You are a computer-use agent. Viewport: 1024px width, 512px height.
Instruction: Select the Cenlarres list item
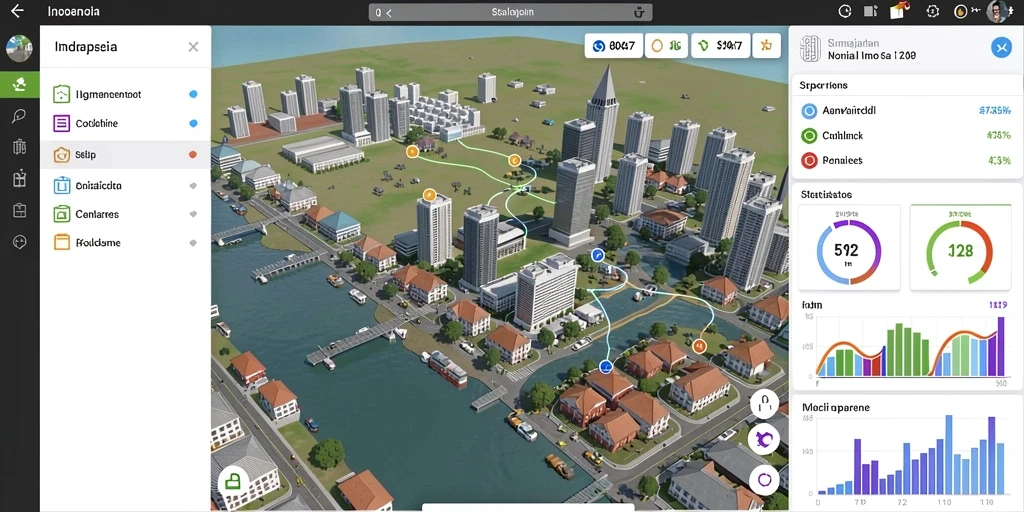pyautogui.click(x=125, y=214)
